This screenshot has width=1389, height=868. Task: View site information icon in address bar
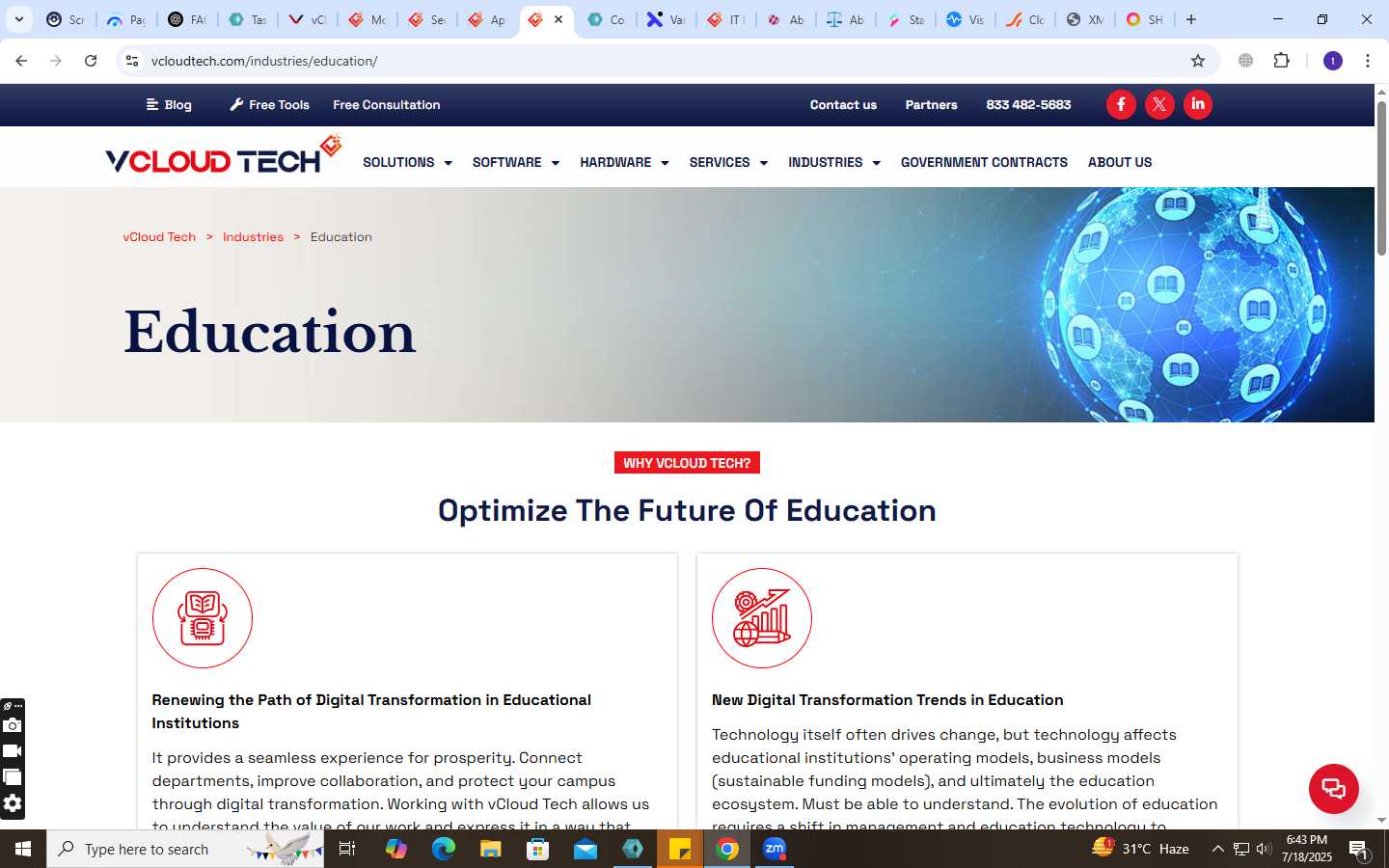[x=132, y=61]
